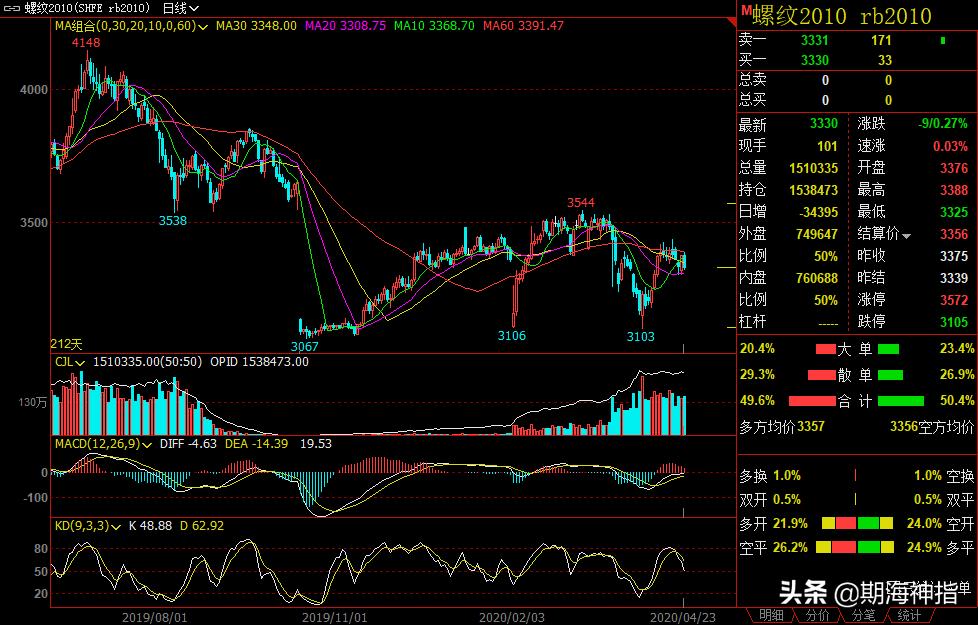This screenshot has height=625, width=978.
Task: Click the 212天 day count label
Action: [67, 344]
